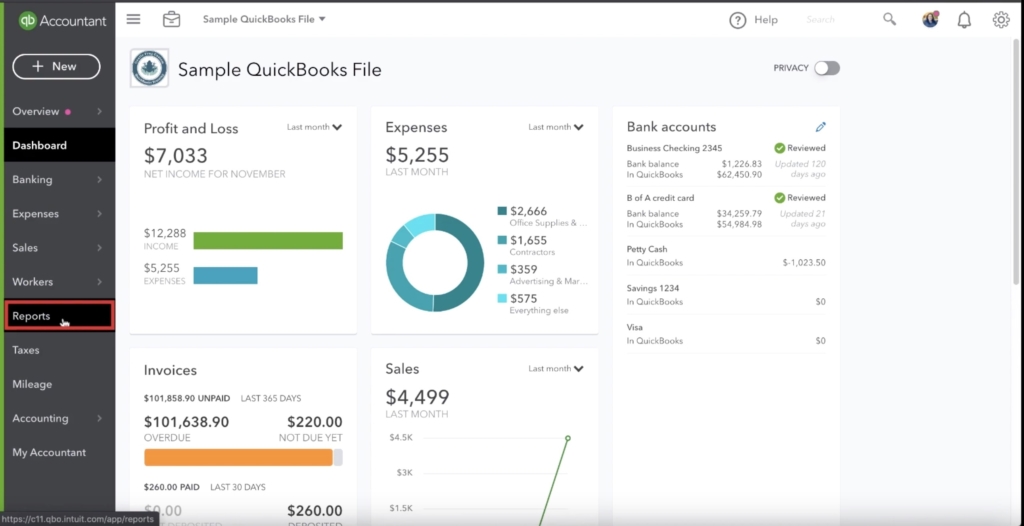The width and height of the screenshot is (1024, 526).
Task: Click the Everything else legend swatch
Action: tap(502, 299)
